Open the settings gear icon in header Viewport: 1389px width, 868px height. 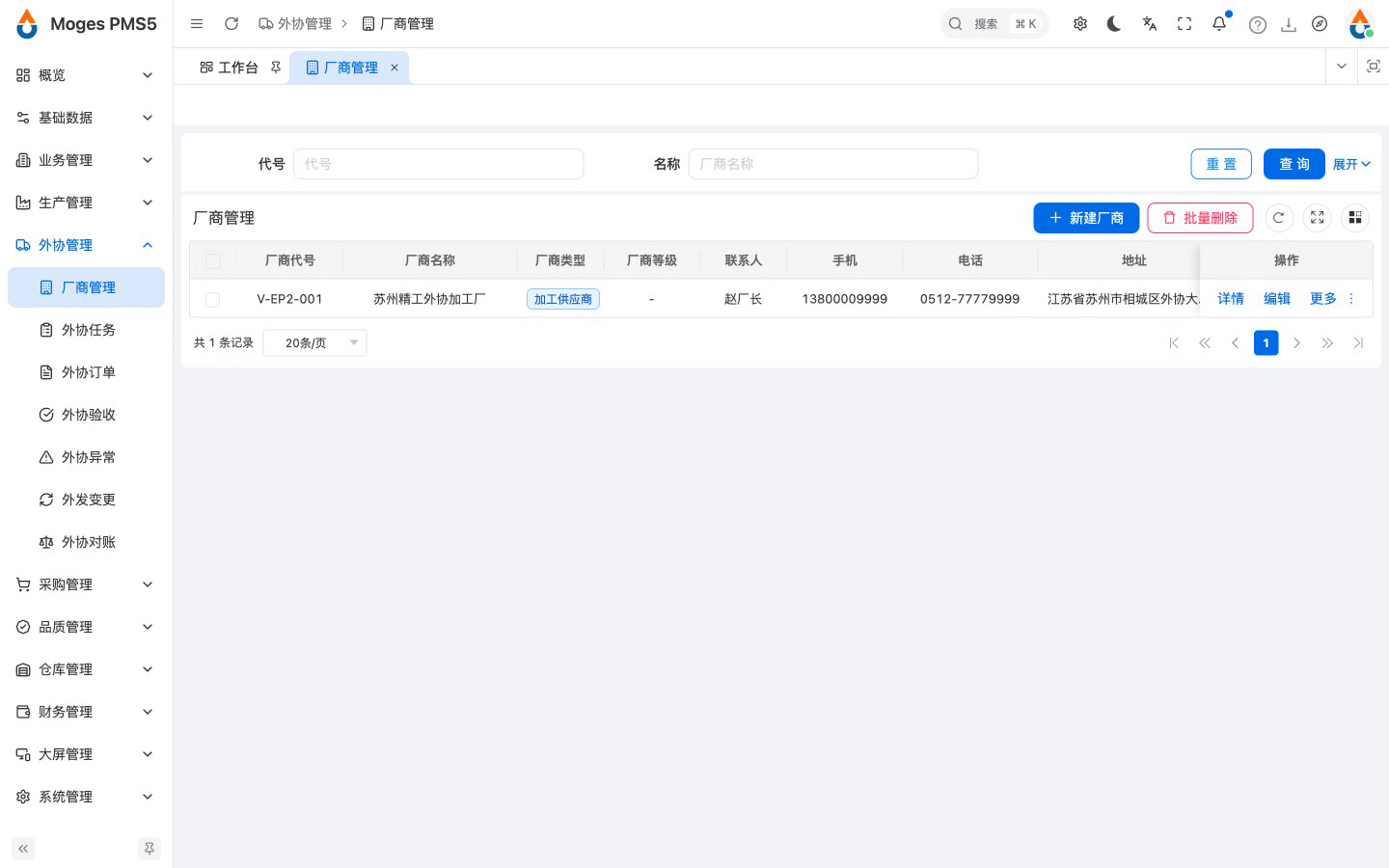tap(1080, 24)
